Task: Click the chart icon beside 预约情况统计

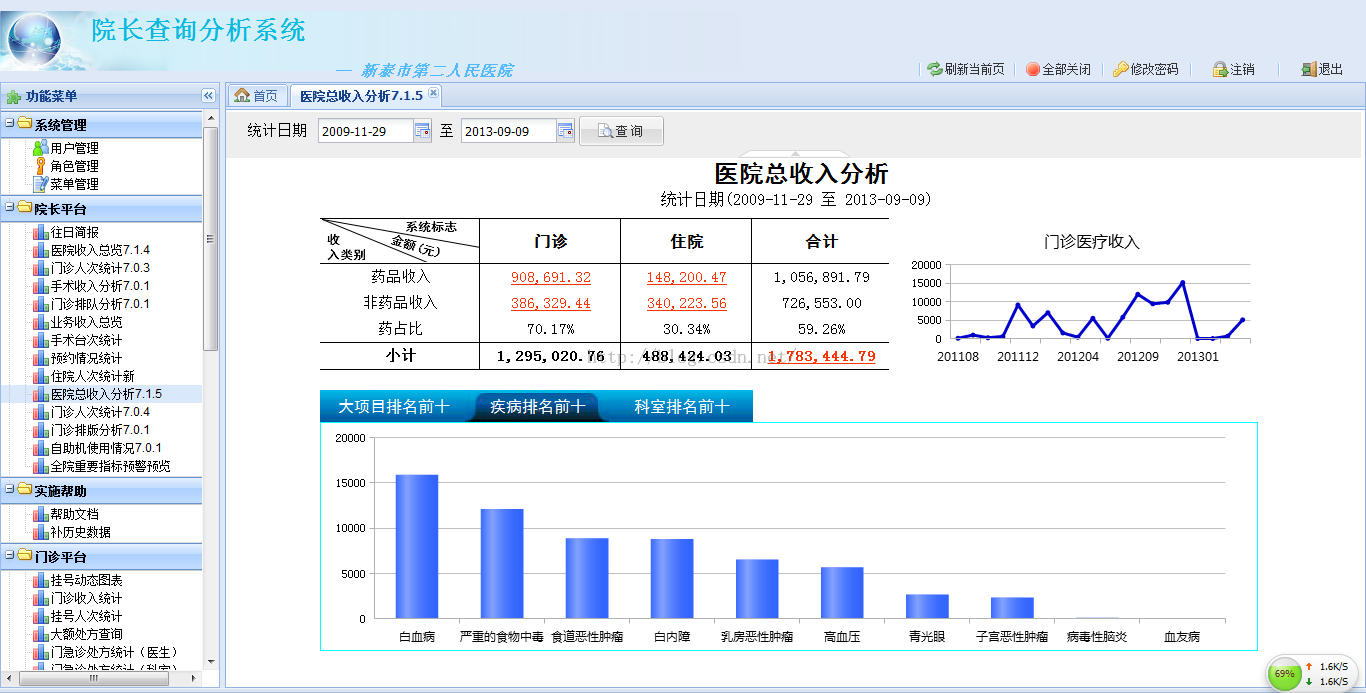Action: coord(40,358)
